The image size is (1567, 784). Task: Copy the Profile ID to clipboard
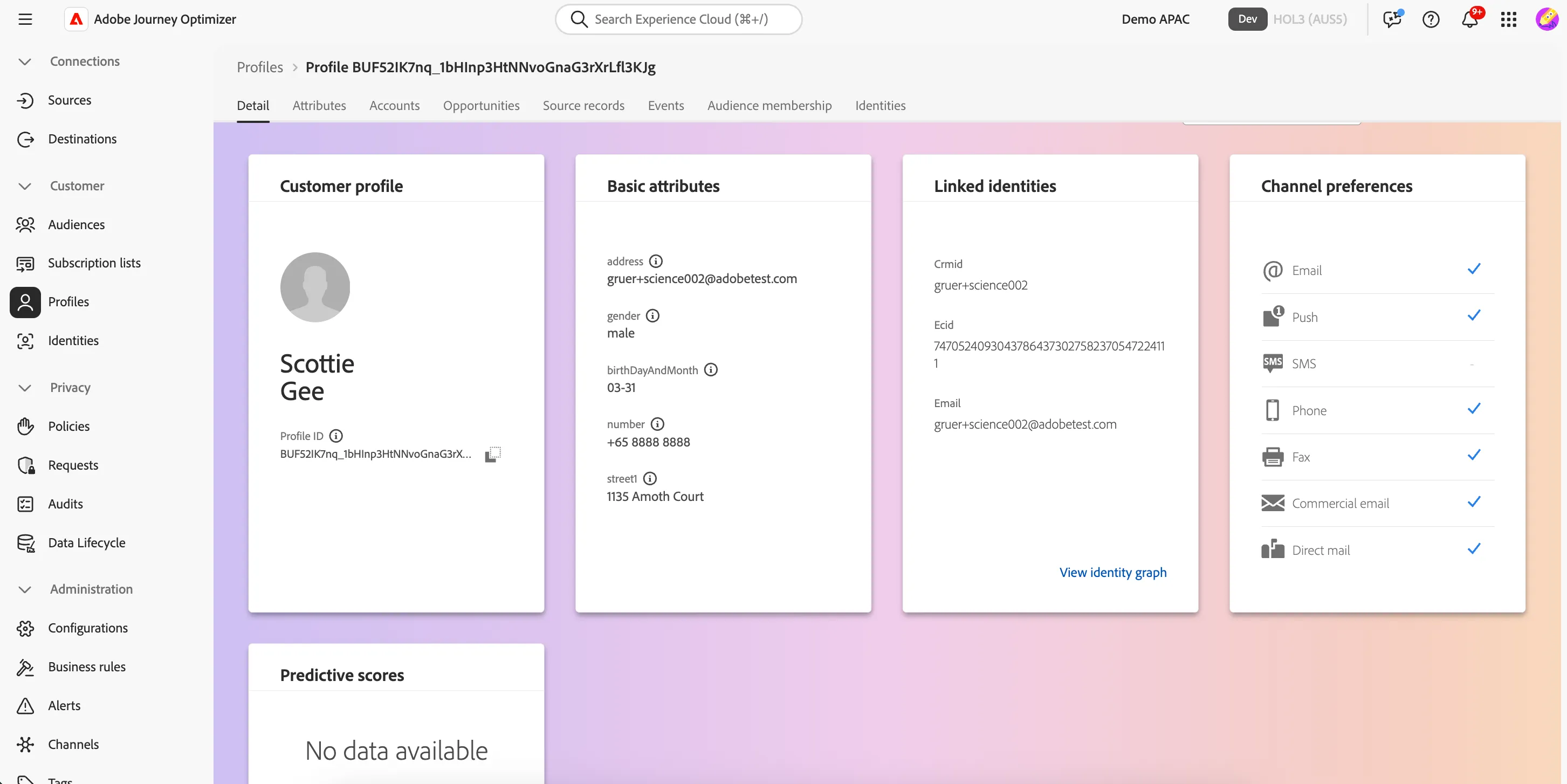tap(493, 455)
